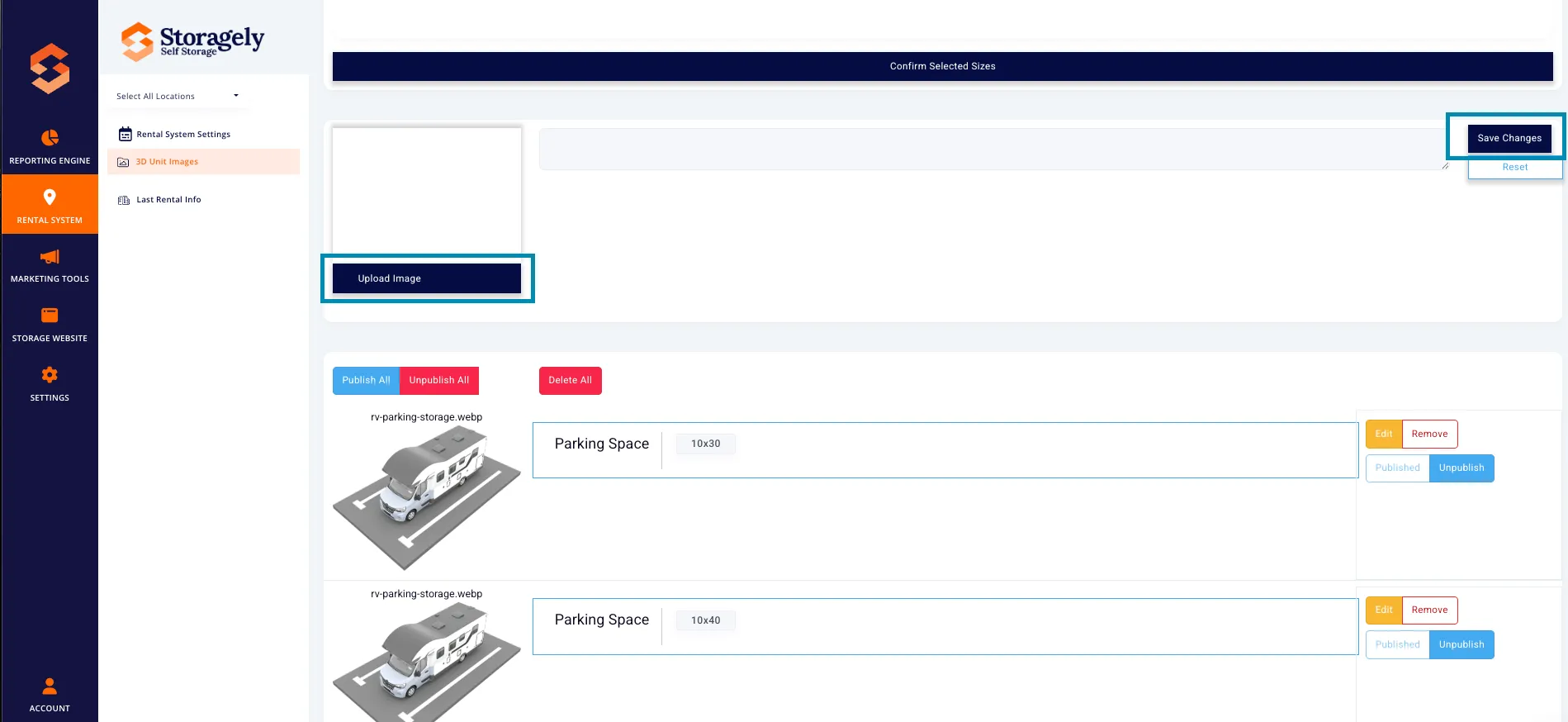This screenshot has width=1568, height=722.
Task: Click the Reset button
Action: point(1515,168)
